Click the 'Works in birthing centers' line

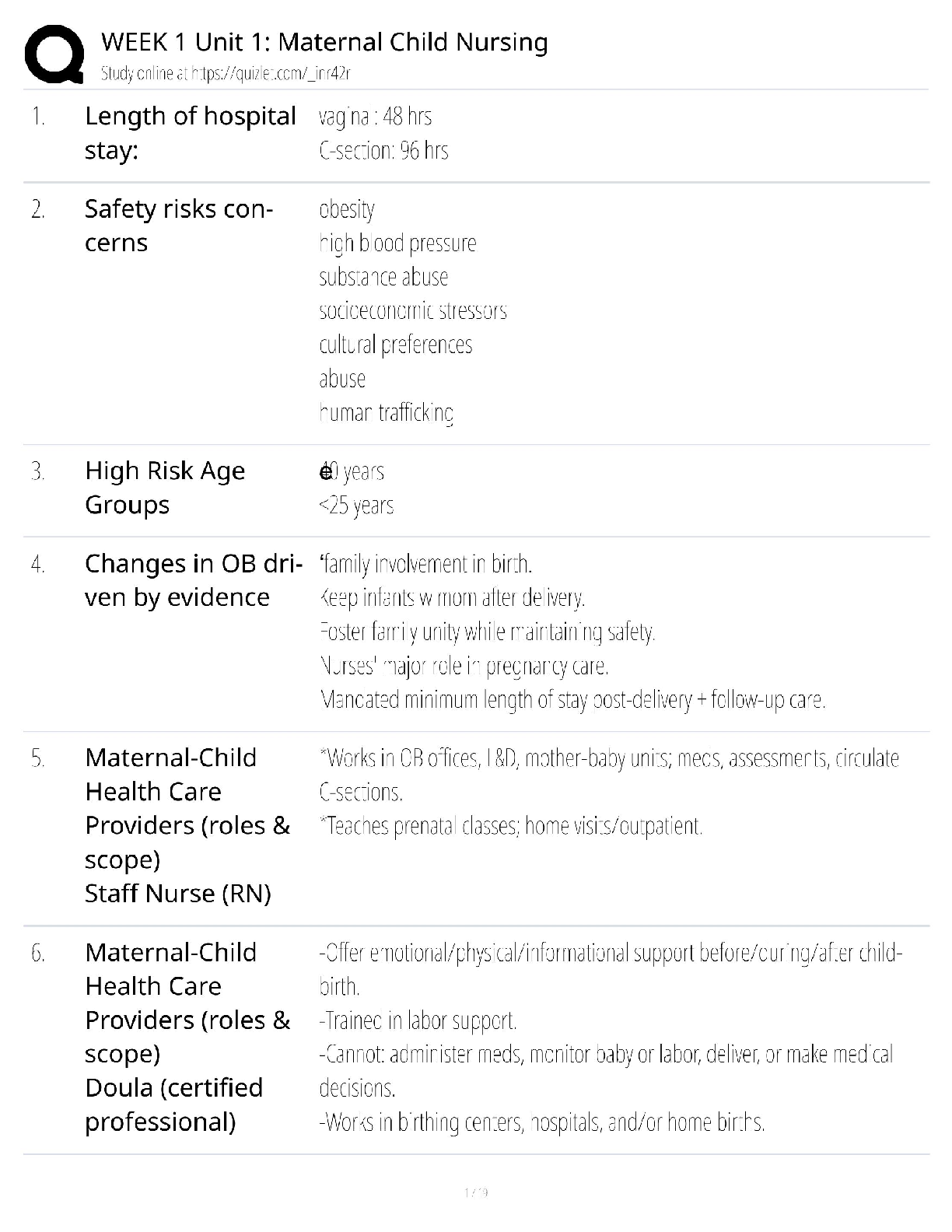(x=542, y=1122)
